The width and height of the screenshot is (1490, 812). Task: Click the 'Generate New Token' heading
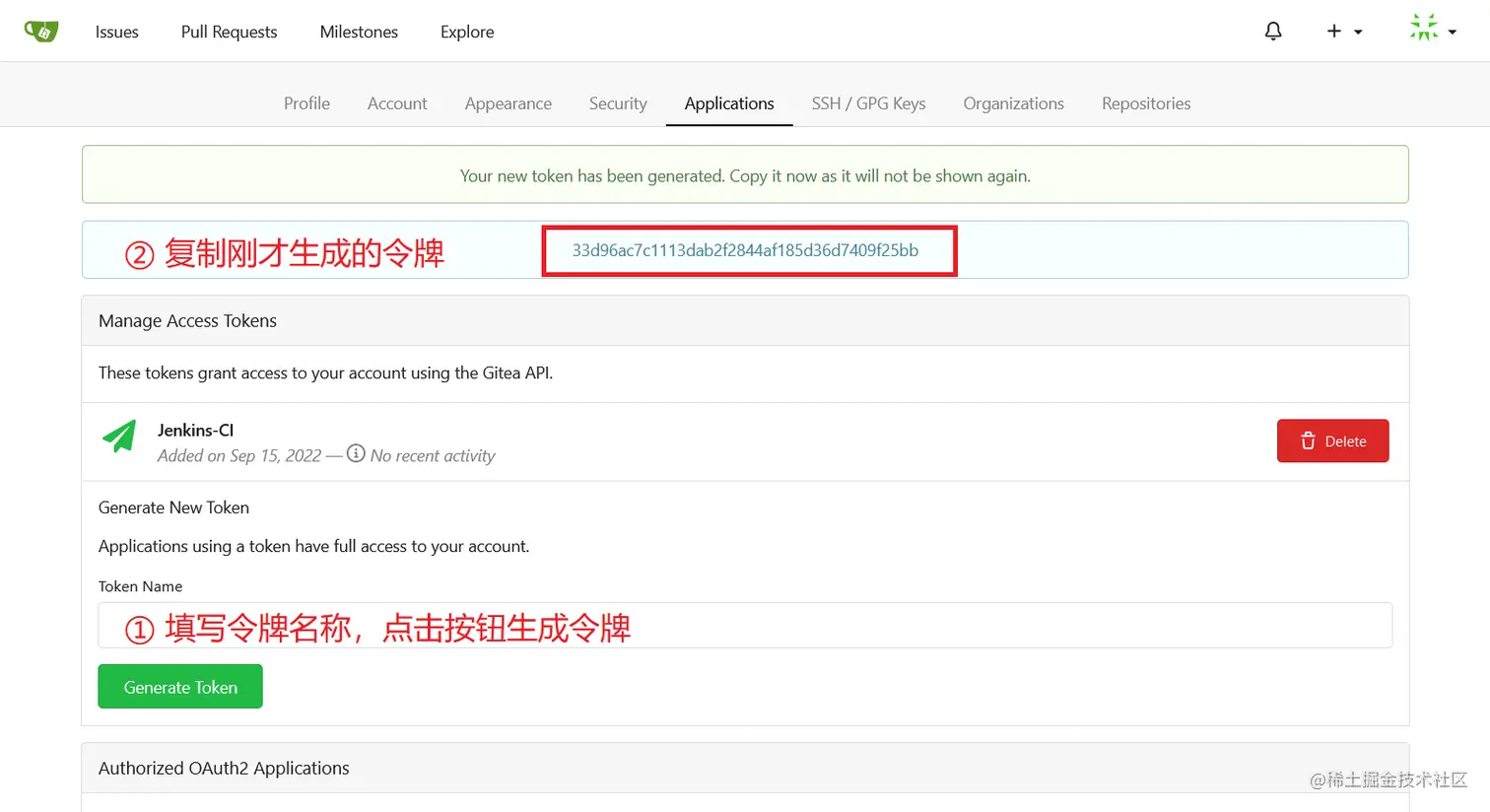tap(173, 507)
